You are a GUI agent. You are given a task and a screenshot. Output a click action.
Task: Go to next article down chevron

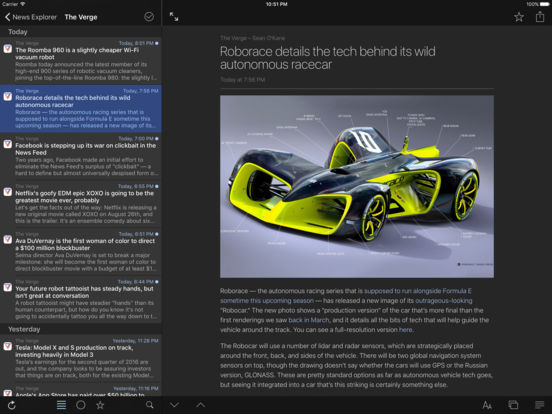tap(175, 405)
